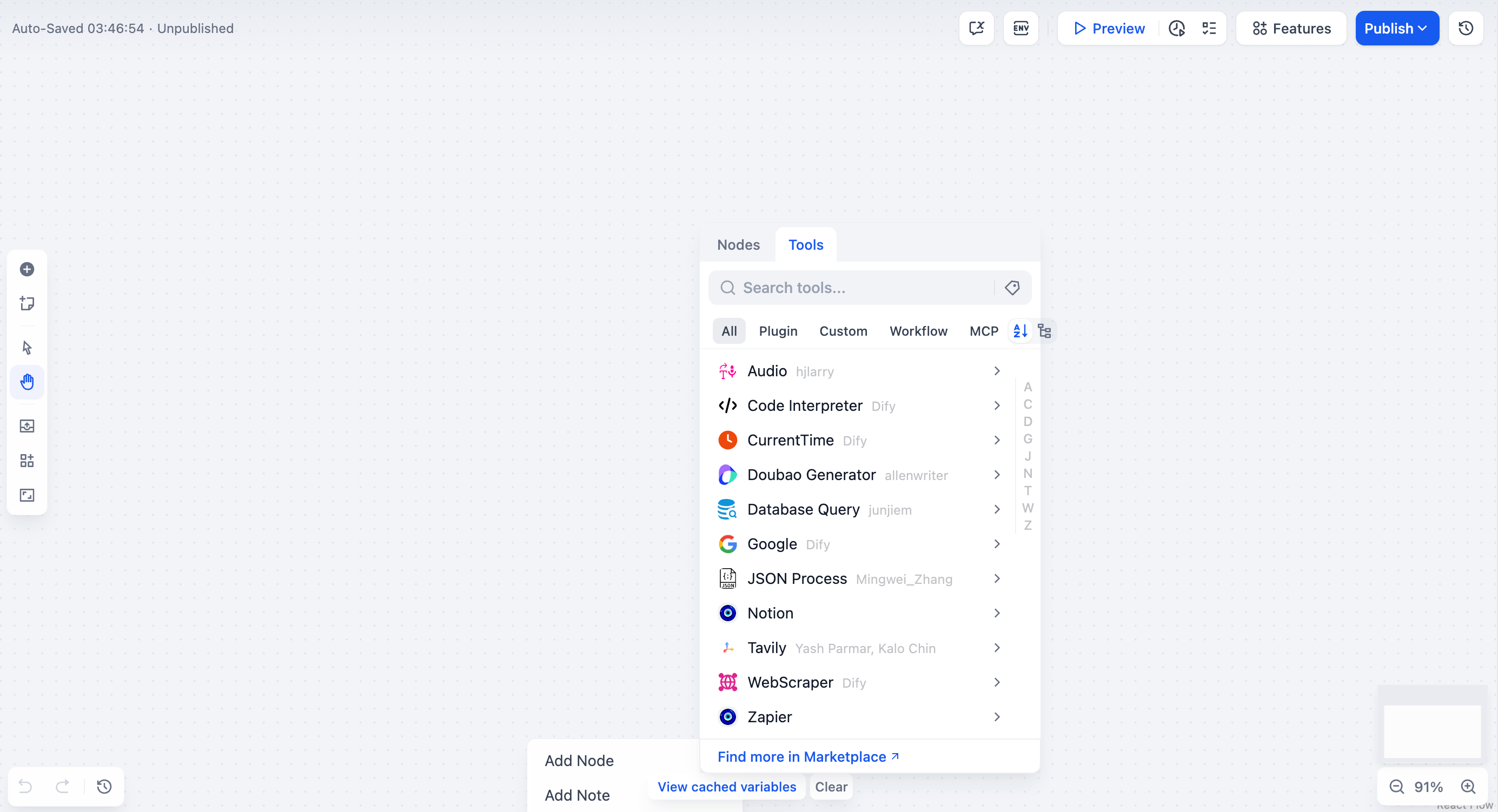Open the Features panel

pos(1291,28)
